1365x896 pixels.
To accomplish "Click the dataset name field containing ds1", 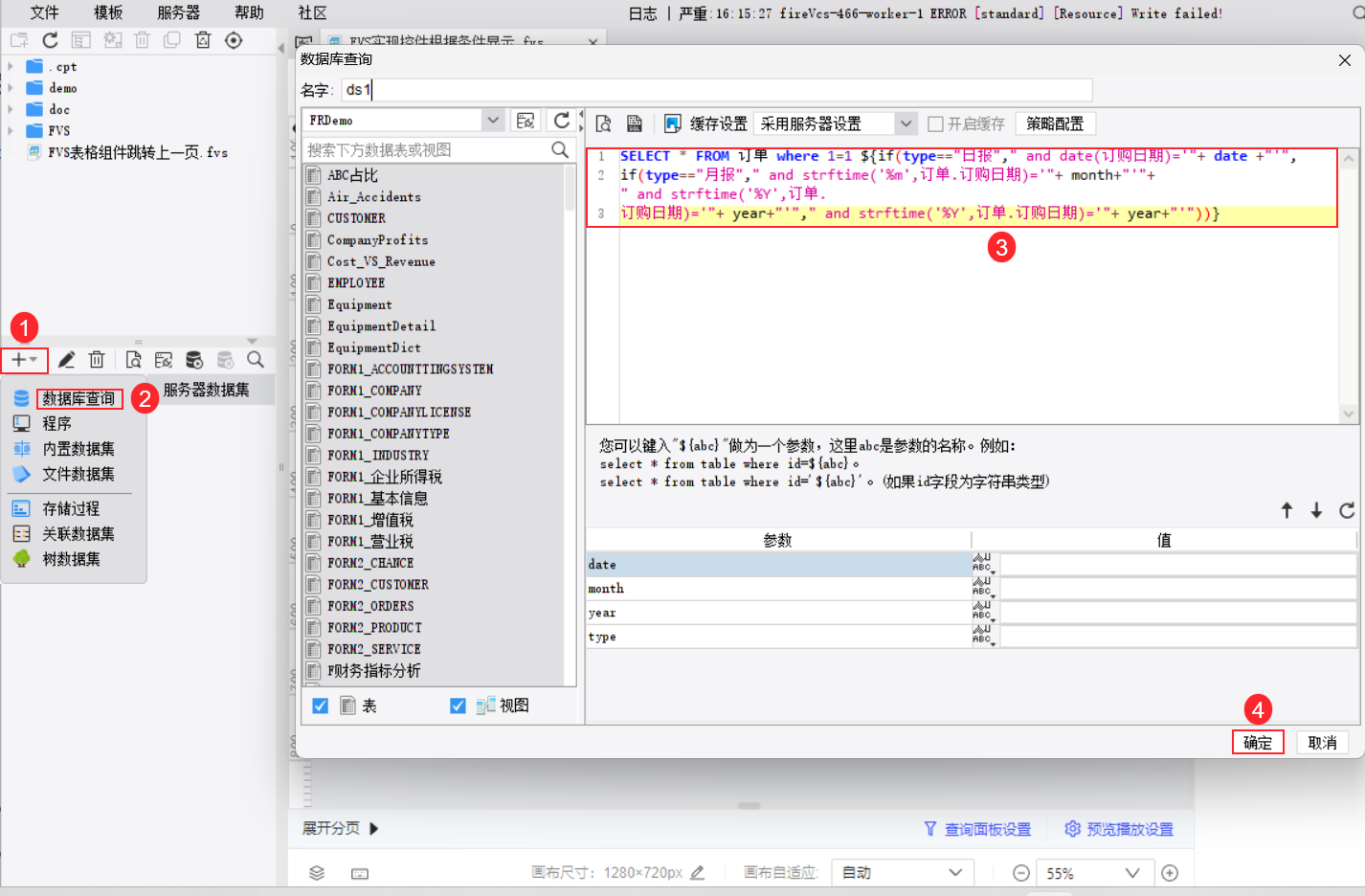I will [717, 90].
